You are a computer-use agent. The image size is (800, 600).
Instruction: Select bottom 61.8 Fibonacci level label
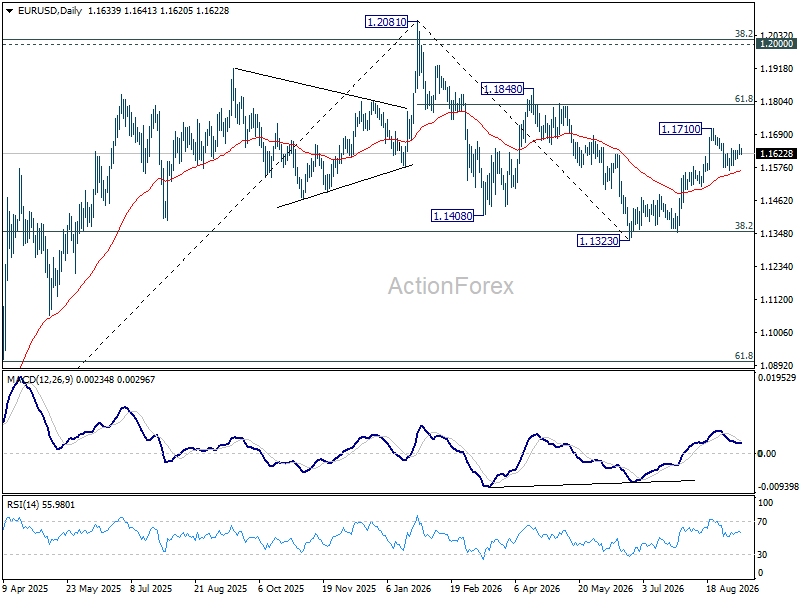(x=744, y=356)
